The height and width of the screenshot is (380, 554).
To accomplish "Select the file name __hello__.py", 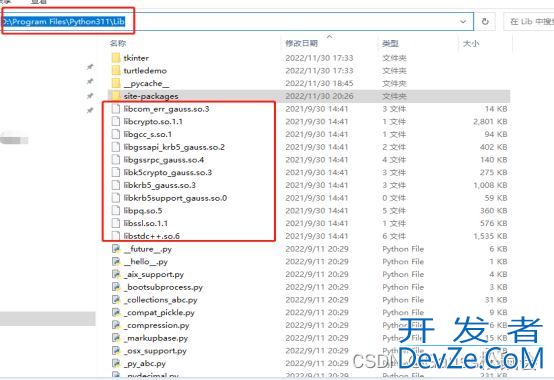I will 146,262.
